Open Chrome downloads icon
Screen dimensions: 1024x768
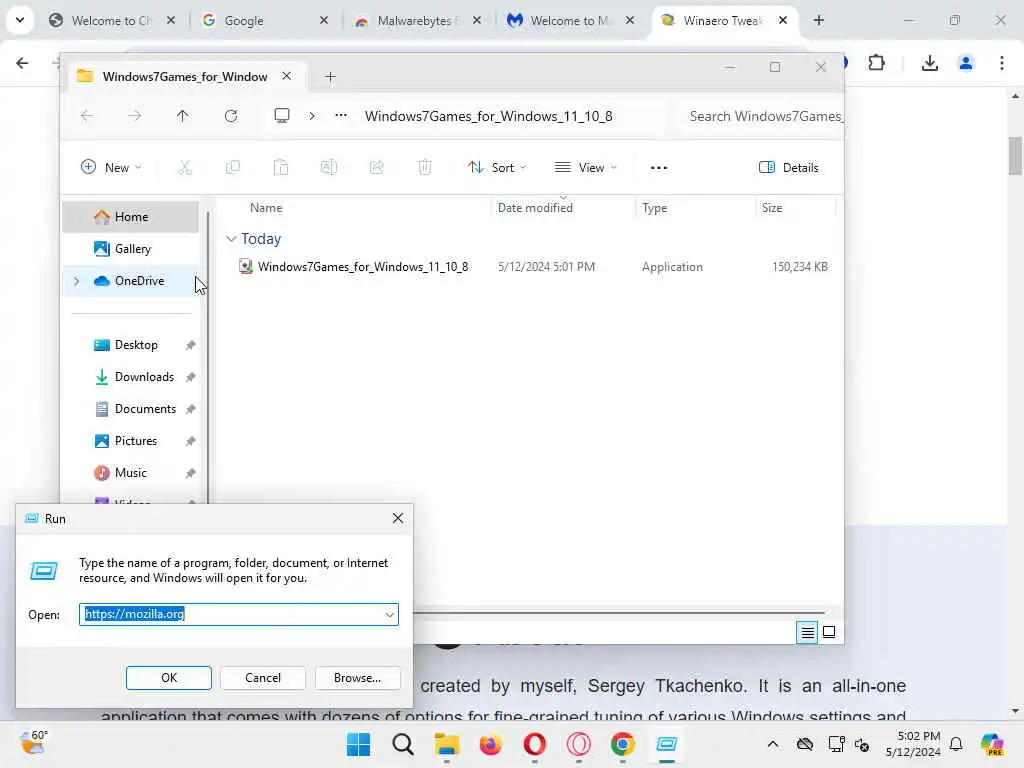(929, 63)
